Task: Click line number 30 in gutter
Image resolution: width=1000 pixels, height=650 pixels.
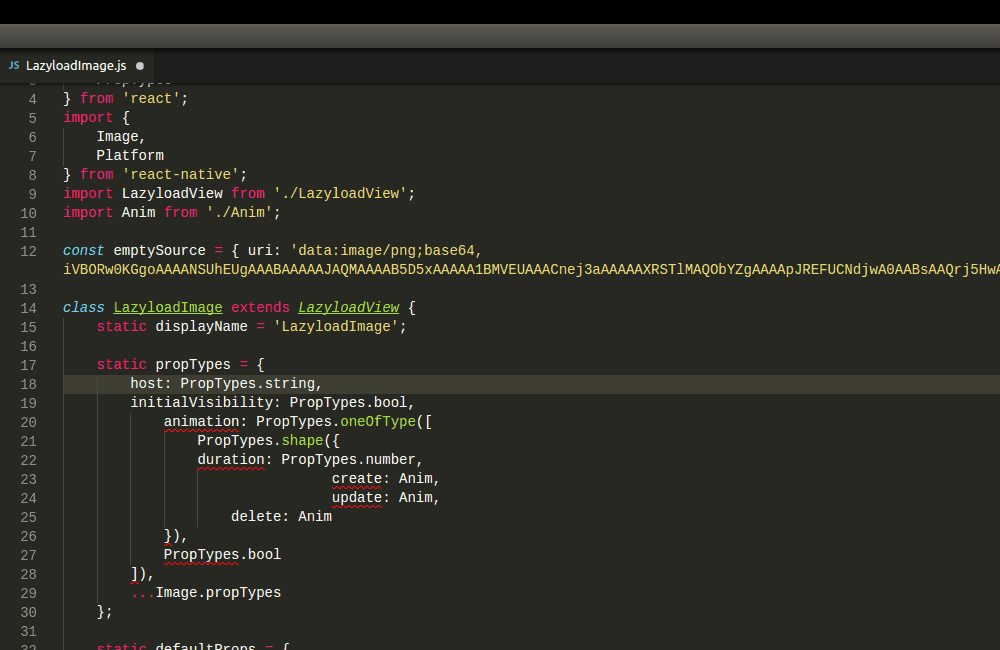Action: 29,612
